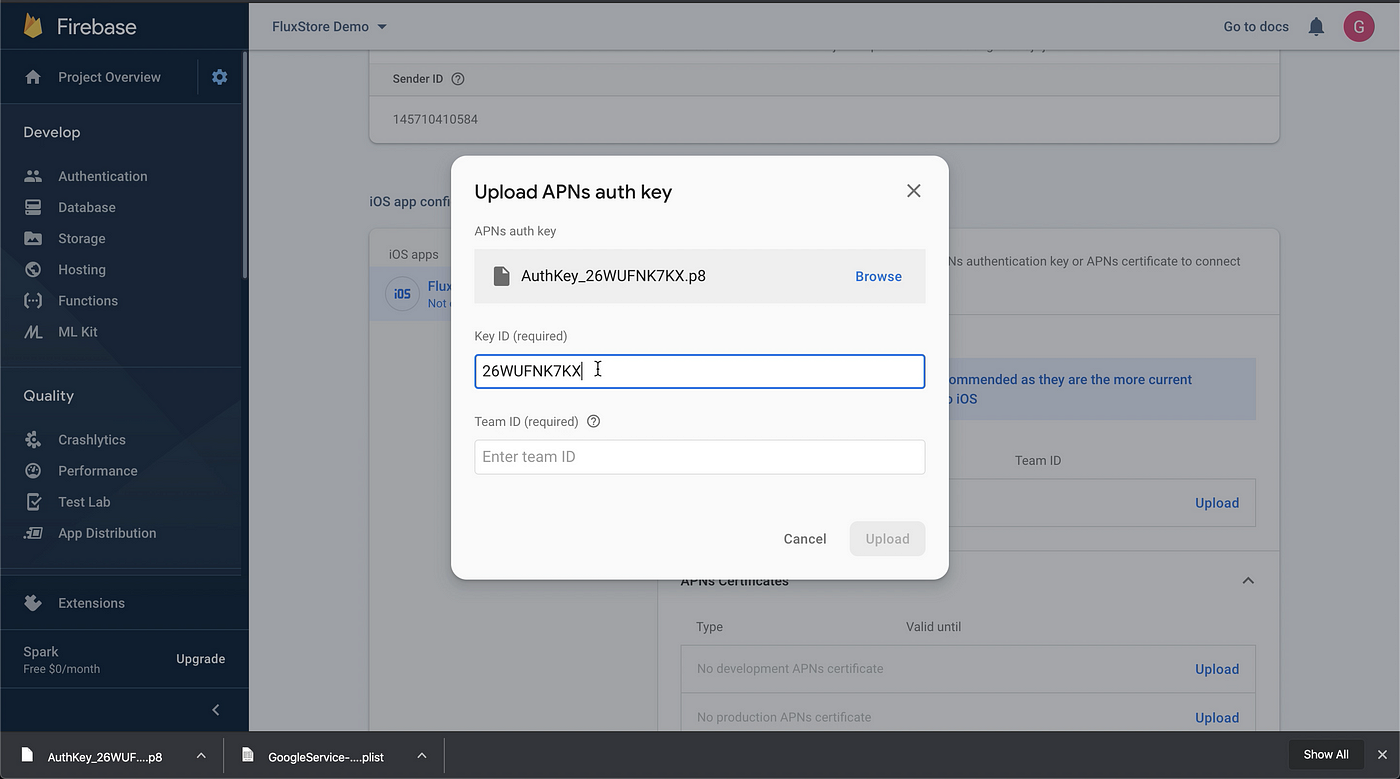Close the downloads bar with X
This screenshot has height=779, width=1400.
[x=1382, y=755]
